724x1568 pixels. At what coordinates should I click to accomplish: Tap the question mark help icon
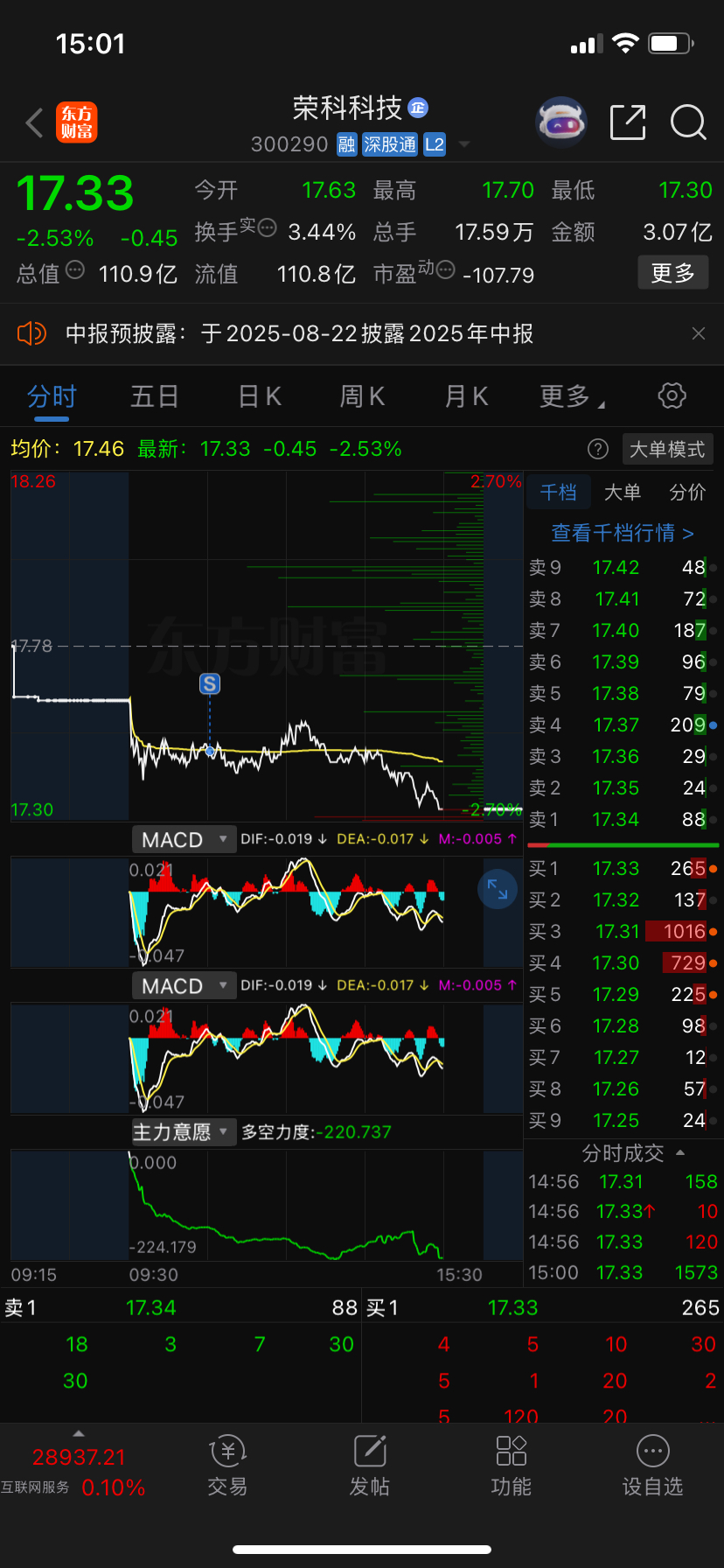[598, 450]
